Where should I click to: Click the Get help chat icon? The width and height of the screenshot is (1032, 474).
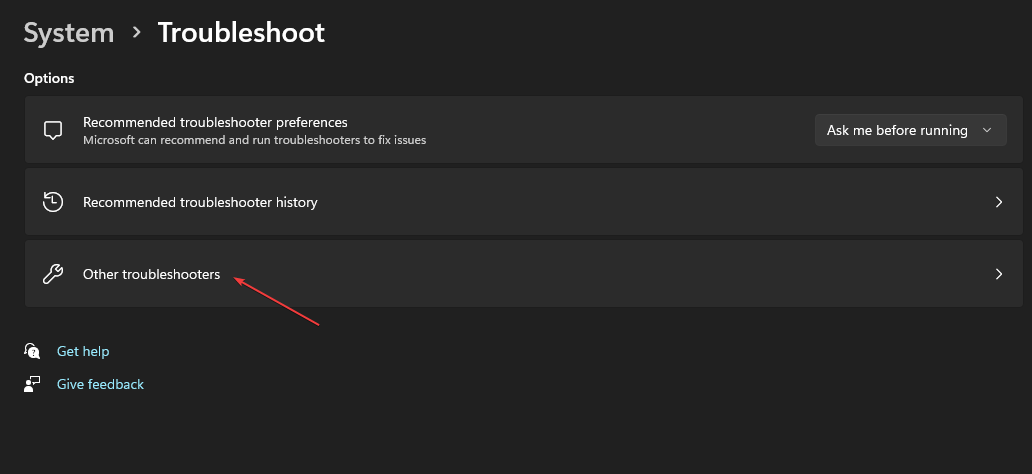point(32,351)
